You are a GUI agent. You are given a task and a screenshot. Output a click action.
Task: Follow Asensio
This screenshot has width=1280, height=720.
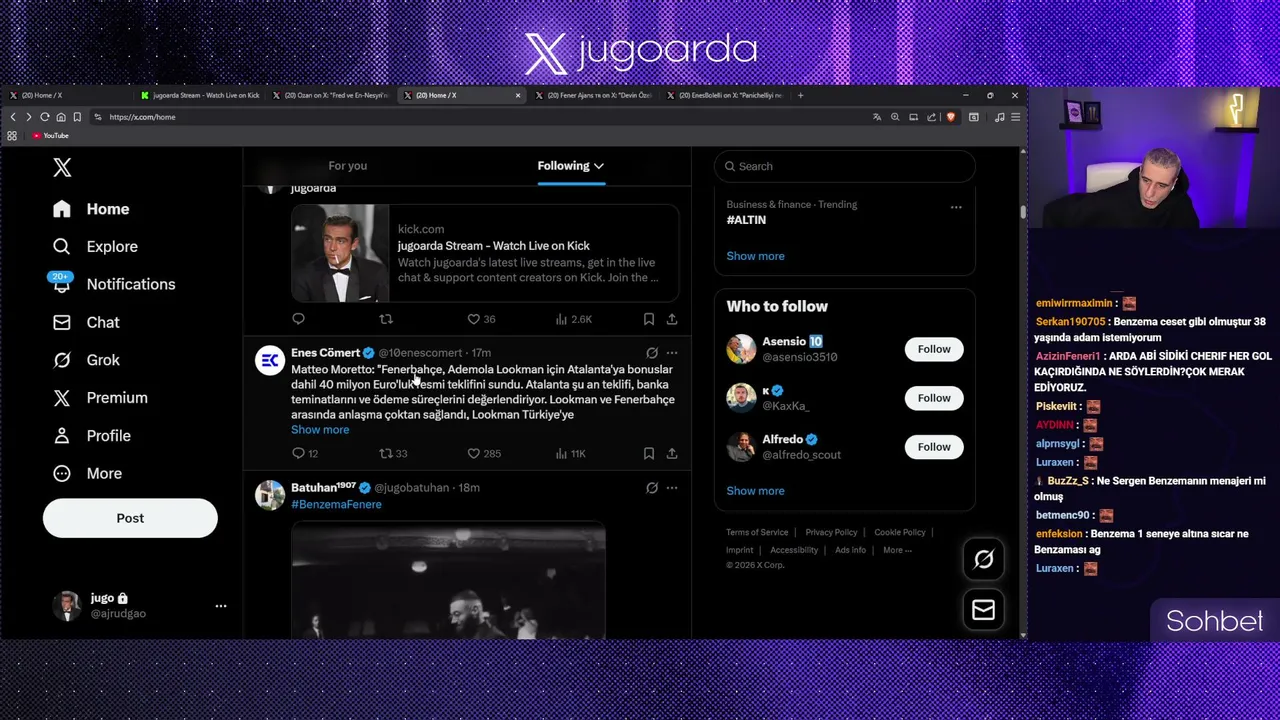(x=934, y=349)
